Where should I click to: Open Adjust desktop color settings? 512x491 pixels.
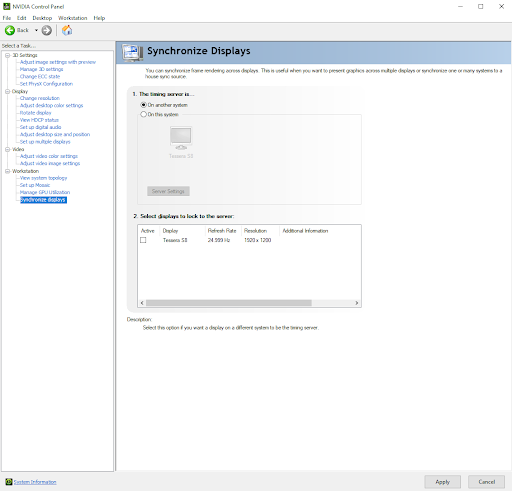pos(51,105)
